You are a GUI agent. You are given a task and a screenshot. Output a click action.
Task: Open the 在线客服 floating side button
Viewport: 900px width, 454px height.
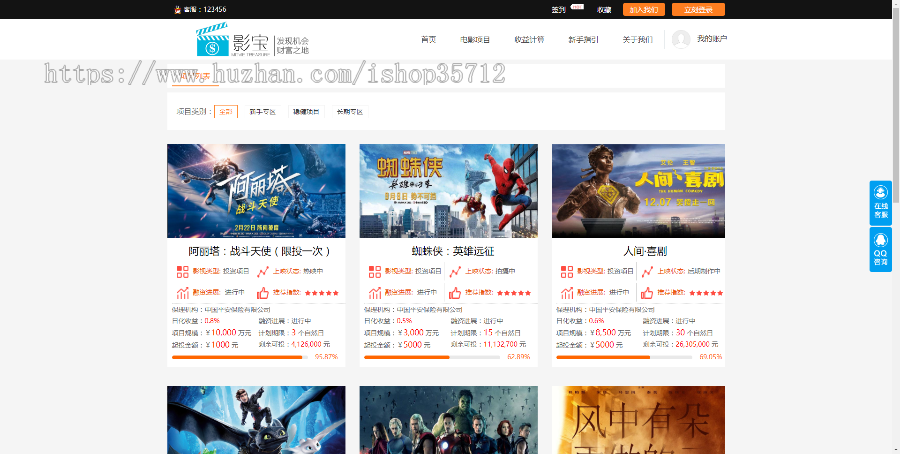880,203
